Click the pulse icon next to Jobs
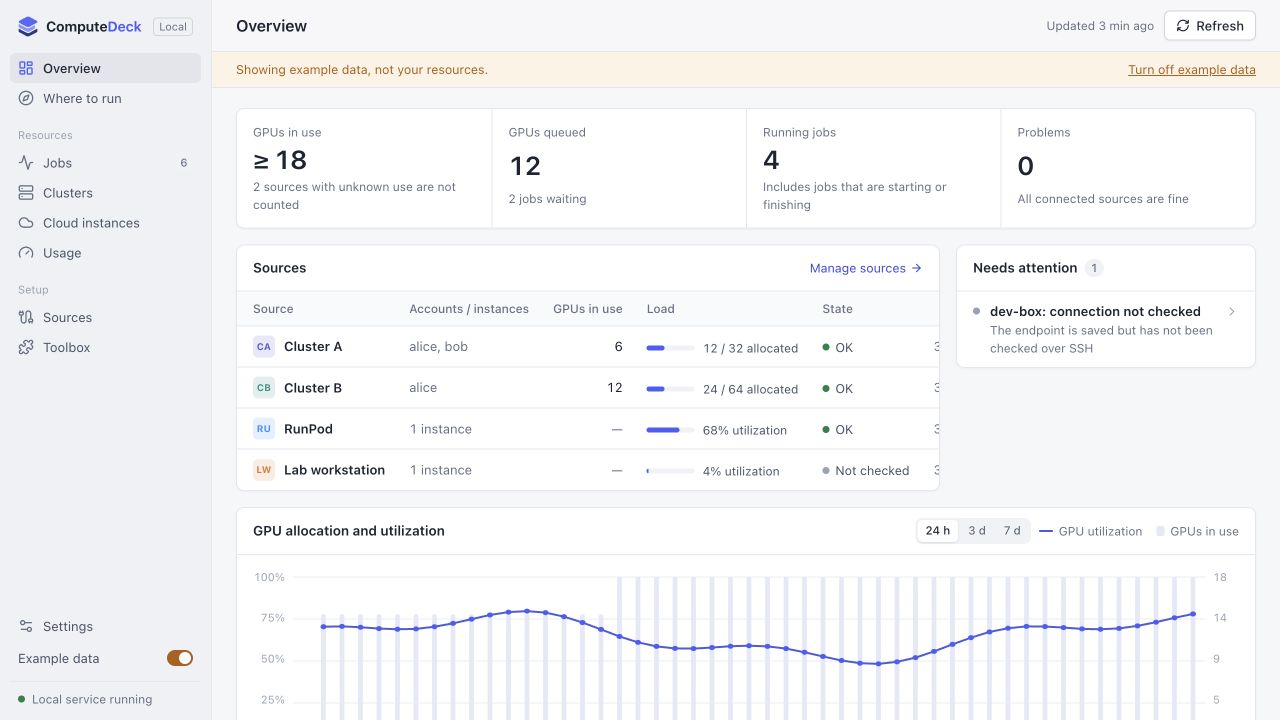This screenshot has width=1280, height=720. coord(26,163)
